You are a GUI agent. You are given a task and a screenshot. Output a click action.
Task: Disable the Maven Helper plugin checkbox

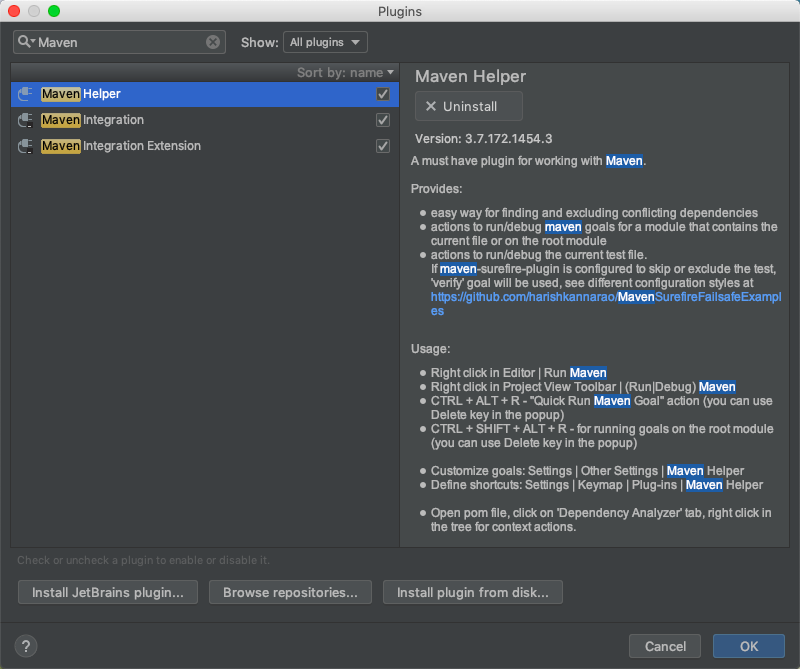pyautogui.click(x=382, y=94)
